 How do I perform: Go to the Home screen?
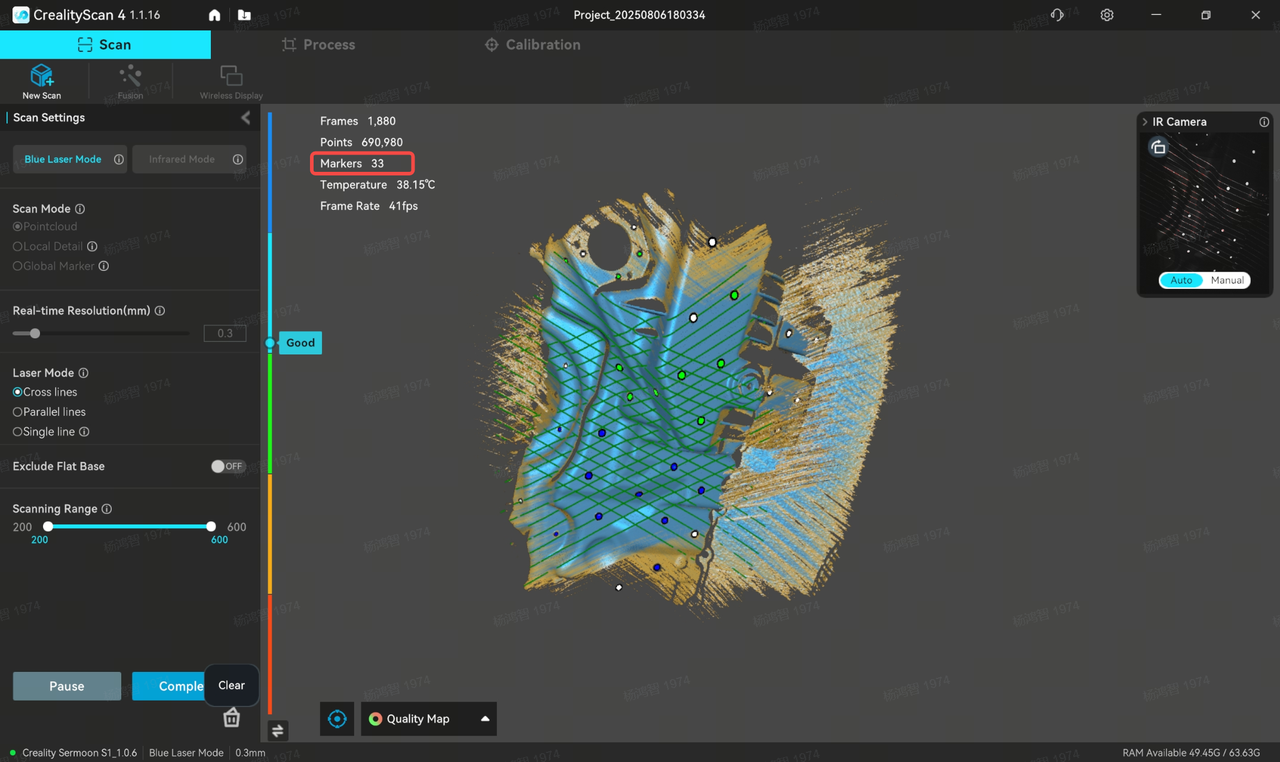coord(214,14)
